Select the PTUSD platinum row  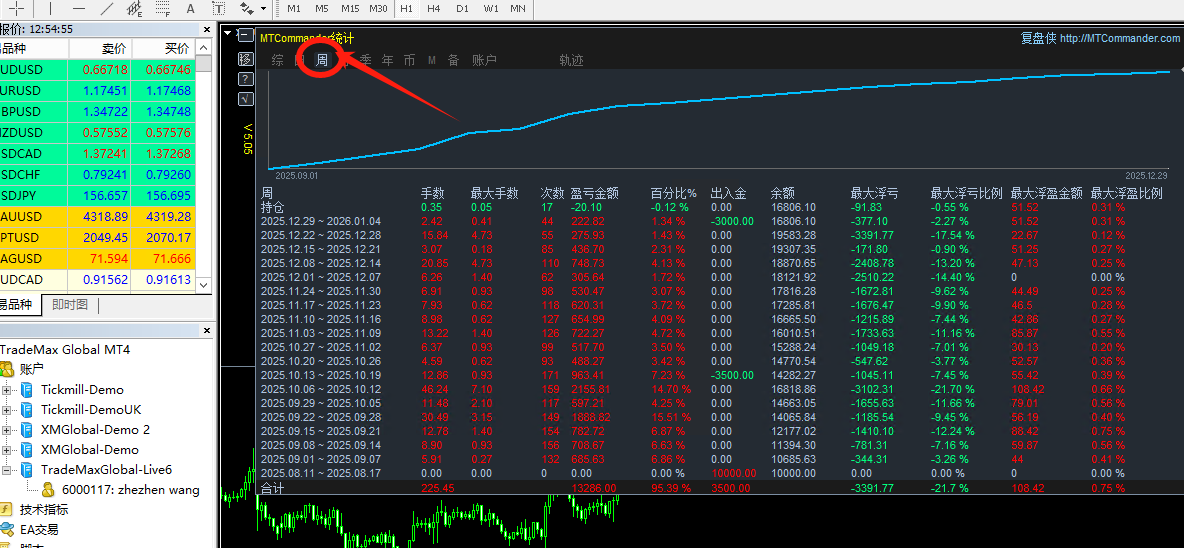(x=97, y=237)
